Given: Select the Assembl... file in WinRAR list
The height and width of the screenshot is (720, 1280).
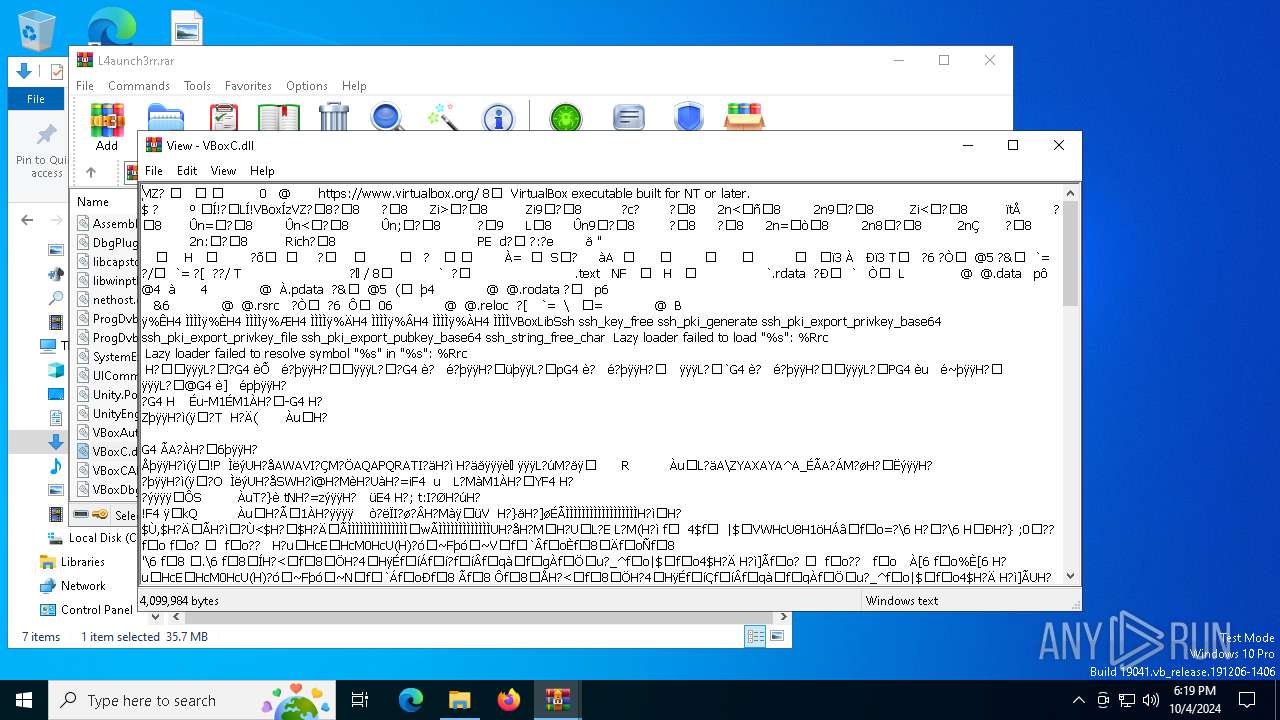Looking at the screenshot, I should (x=106, y=223).
